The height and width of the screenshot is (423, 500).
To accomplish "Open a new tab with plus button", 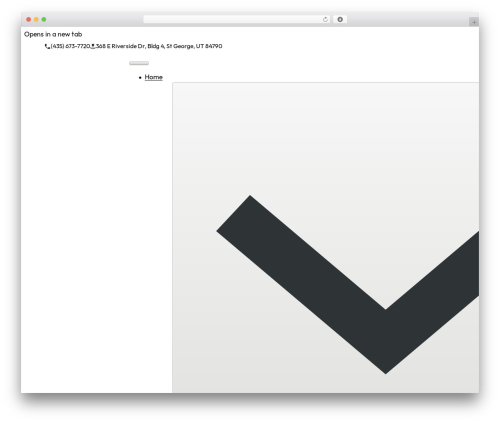I will pos(474,22).
